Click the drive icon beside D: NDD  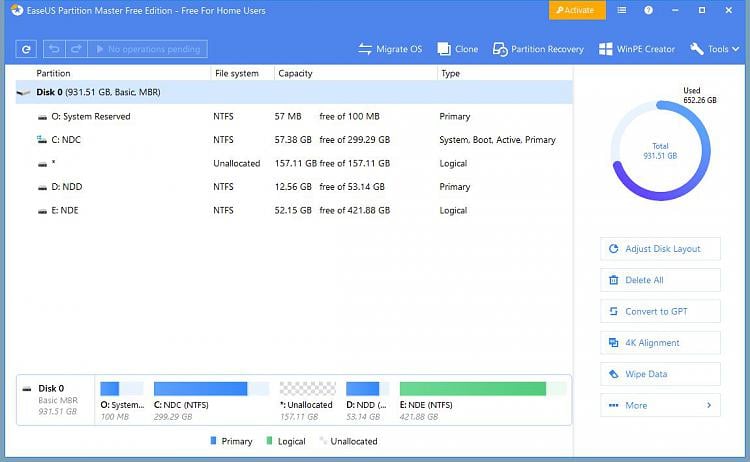43,187
